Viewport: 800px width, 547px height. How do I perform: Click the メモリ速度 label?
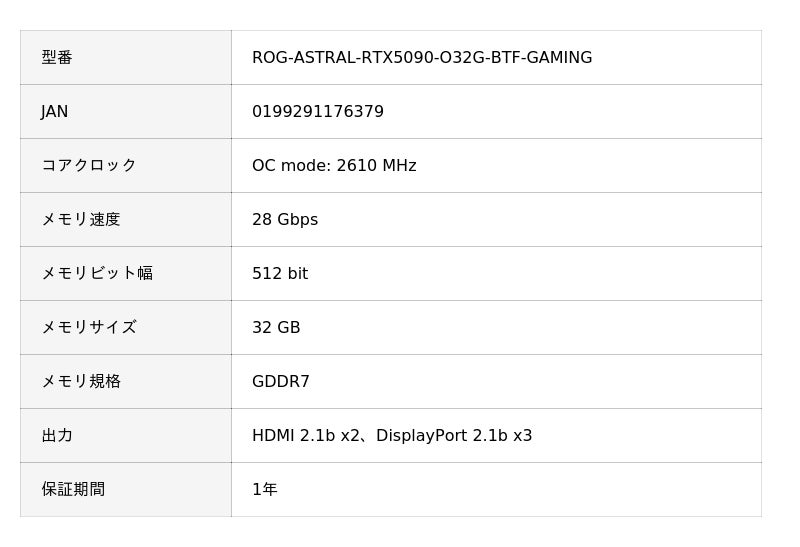pyautogui.click(x=80, y=220)
